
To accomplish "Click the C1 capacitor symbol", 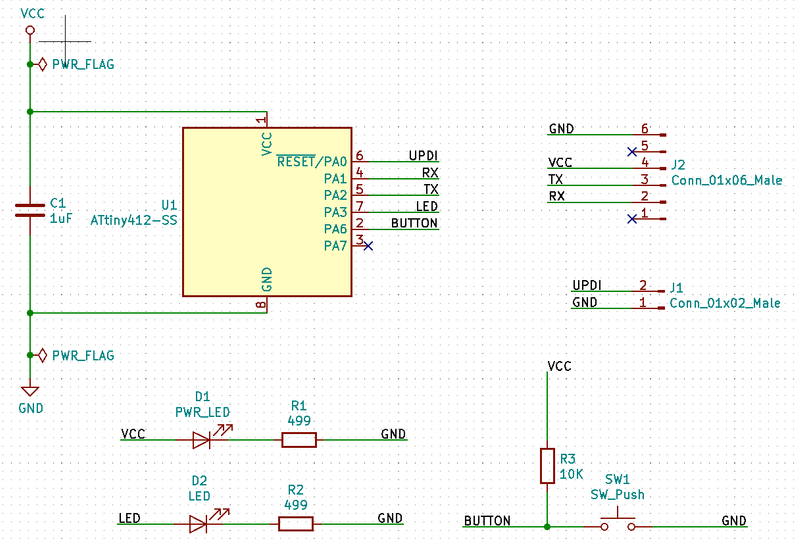I will [x=30, y=210].
